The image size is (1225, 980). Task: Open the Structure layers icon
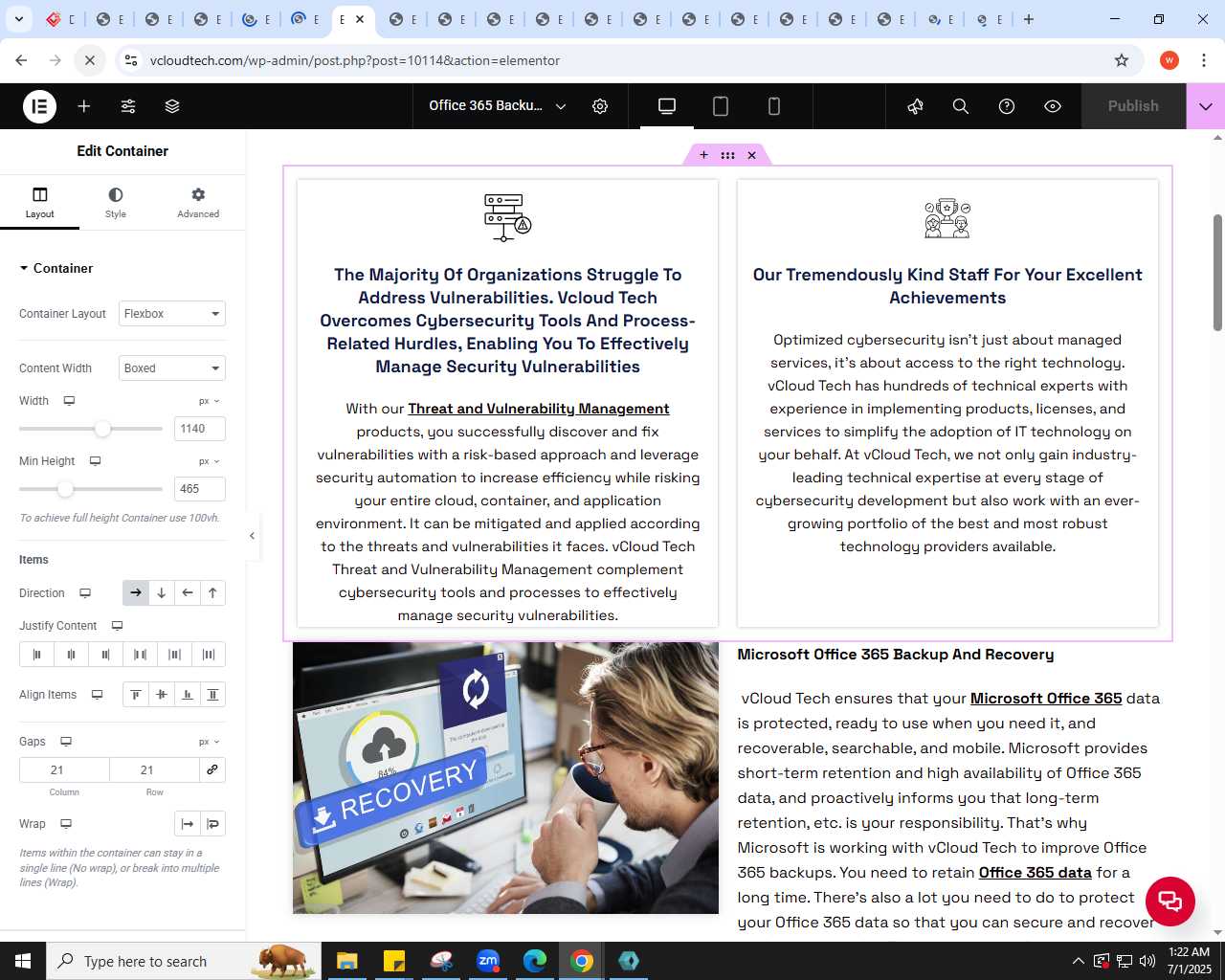pyautogui.click(x=172, y=106)
